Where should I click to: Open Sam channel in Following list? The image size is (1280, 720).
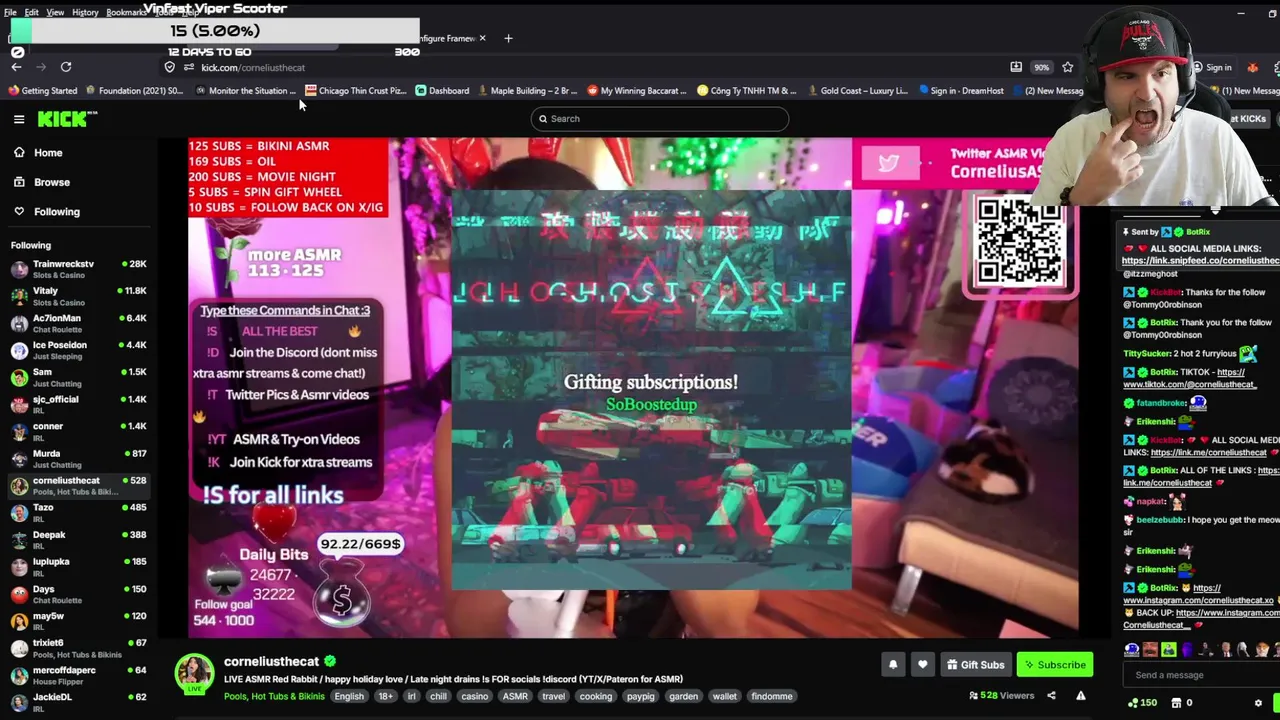[78, 377]
